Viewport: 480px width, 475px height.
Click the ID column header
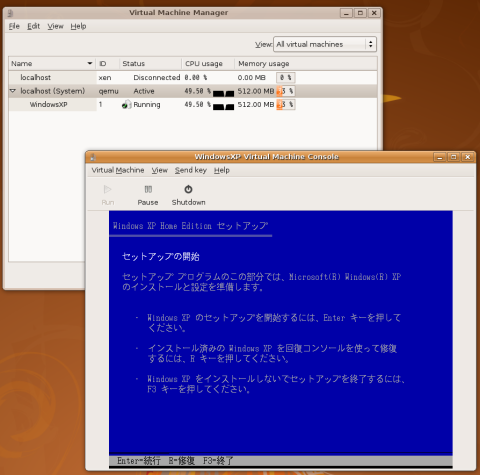(x=108, y=63)
